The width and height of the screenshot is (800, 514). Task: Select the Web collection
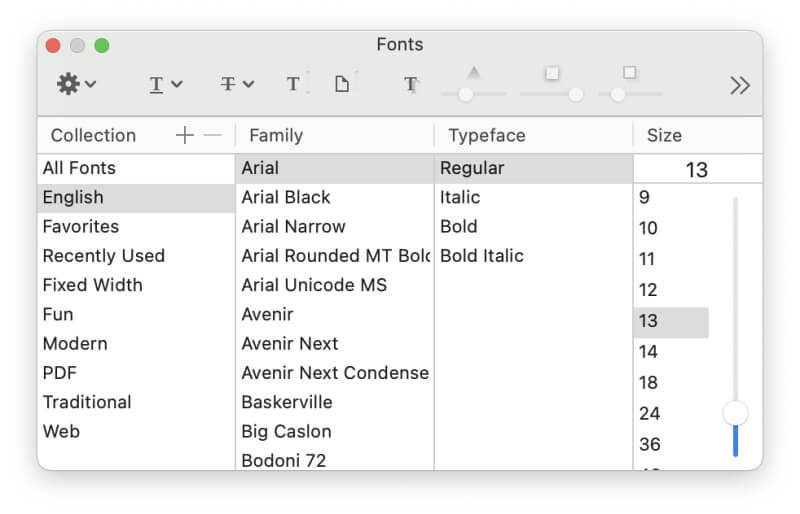tap(136, 431)
